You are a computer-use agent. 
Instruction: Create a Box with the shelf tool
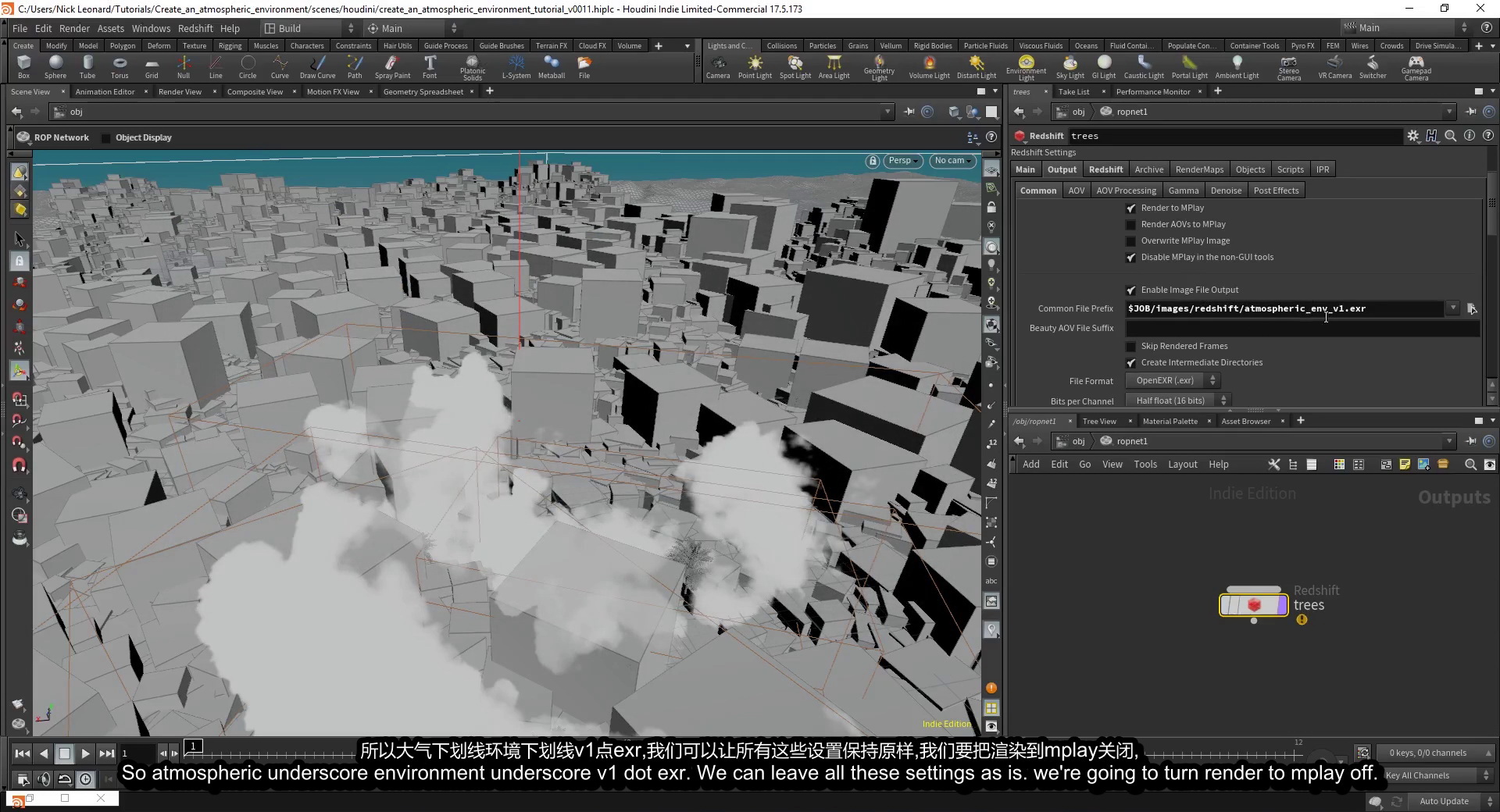click(x=23, y=67)
